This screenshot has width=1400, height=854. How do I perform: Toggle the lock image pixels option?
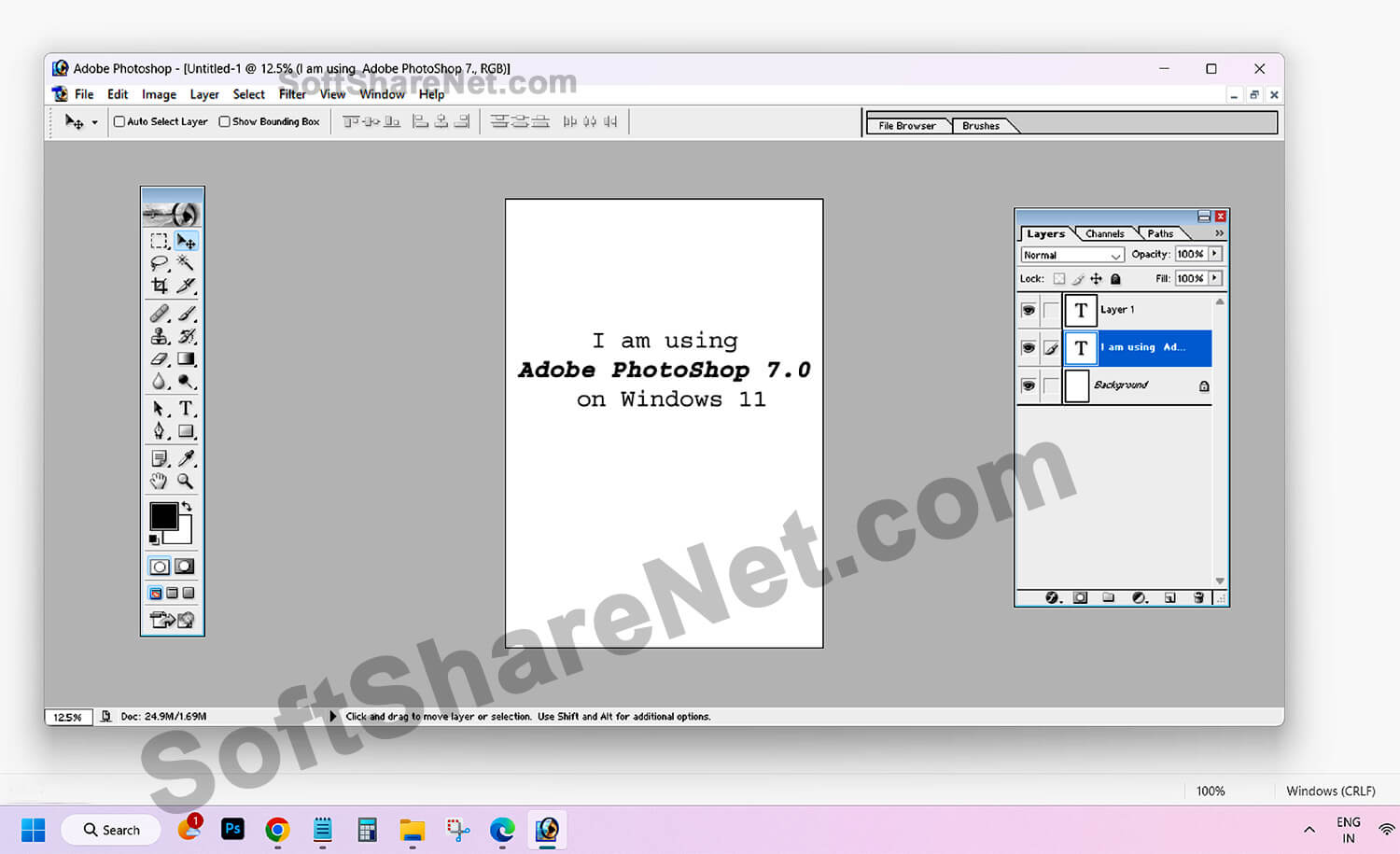tap(1078, 278)
